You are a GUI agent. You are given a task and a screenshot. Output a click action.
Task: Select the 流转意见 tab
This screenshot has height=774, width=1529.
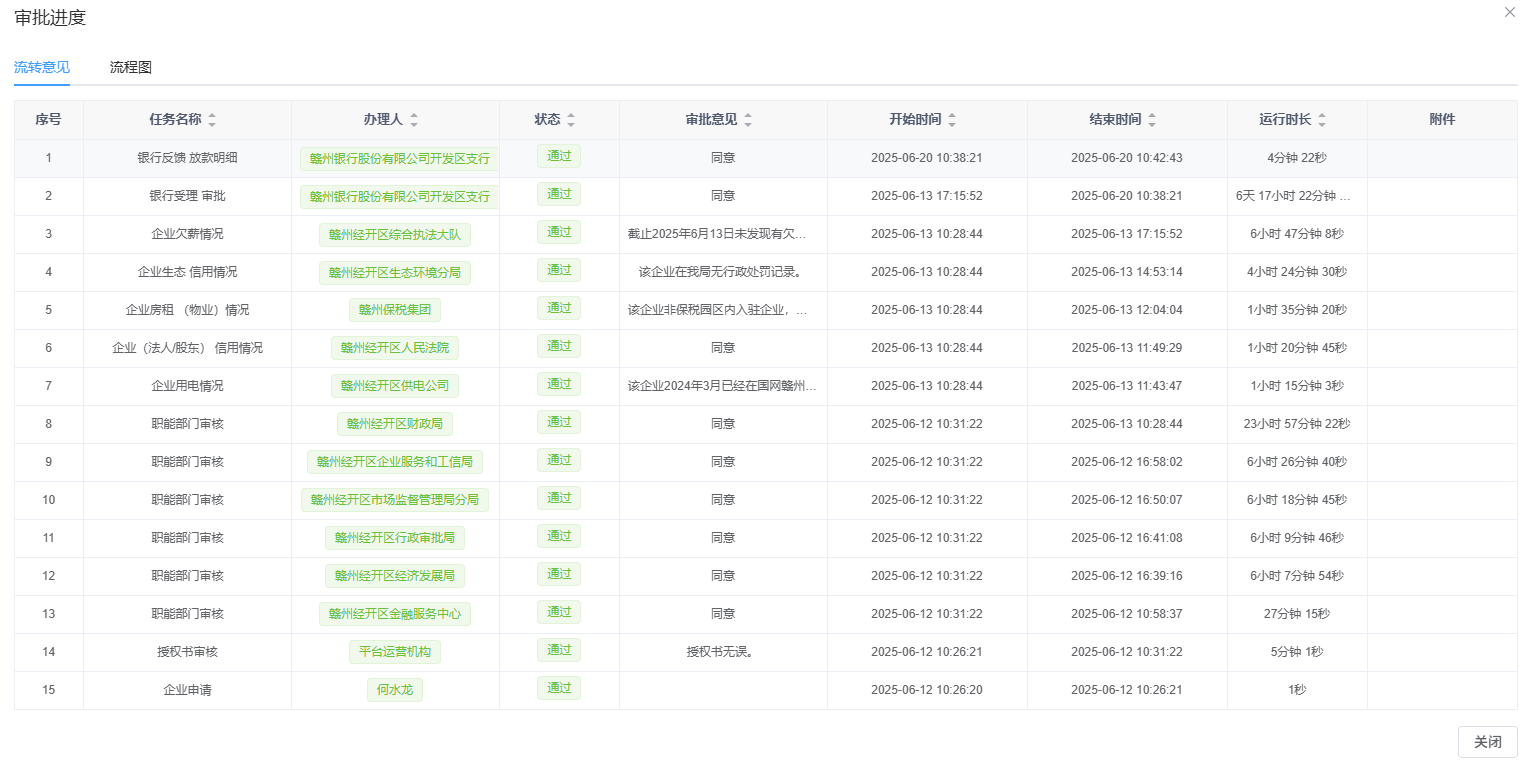42,67
